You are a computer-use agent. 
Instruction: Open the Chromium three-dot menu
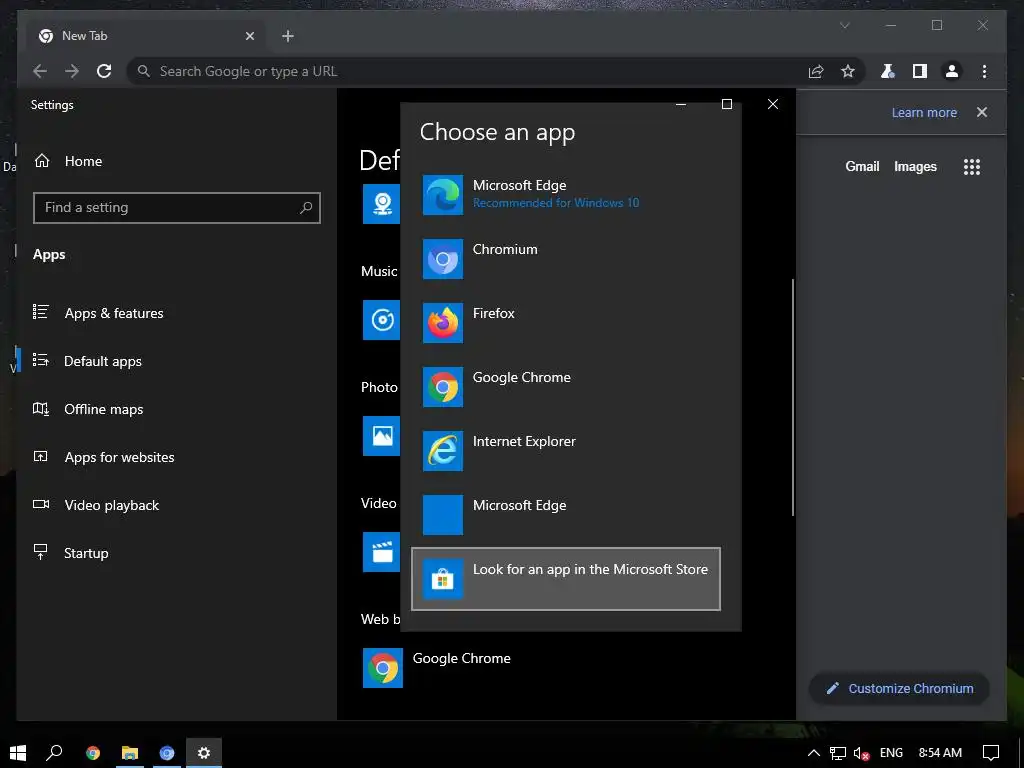(x=984, y=71)
